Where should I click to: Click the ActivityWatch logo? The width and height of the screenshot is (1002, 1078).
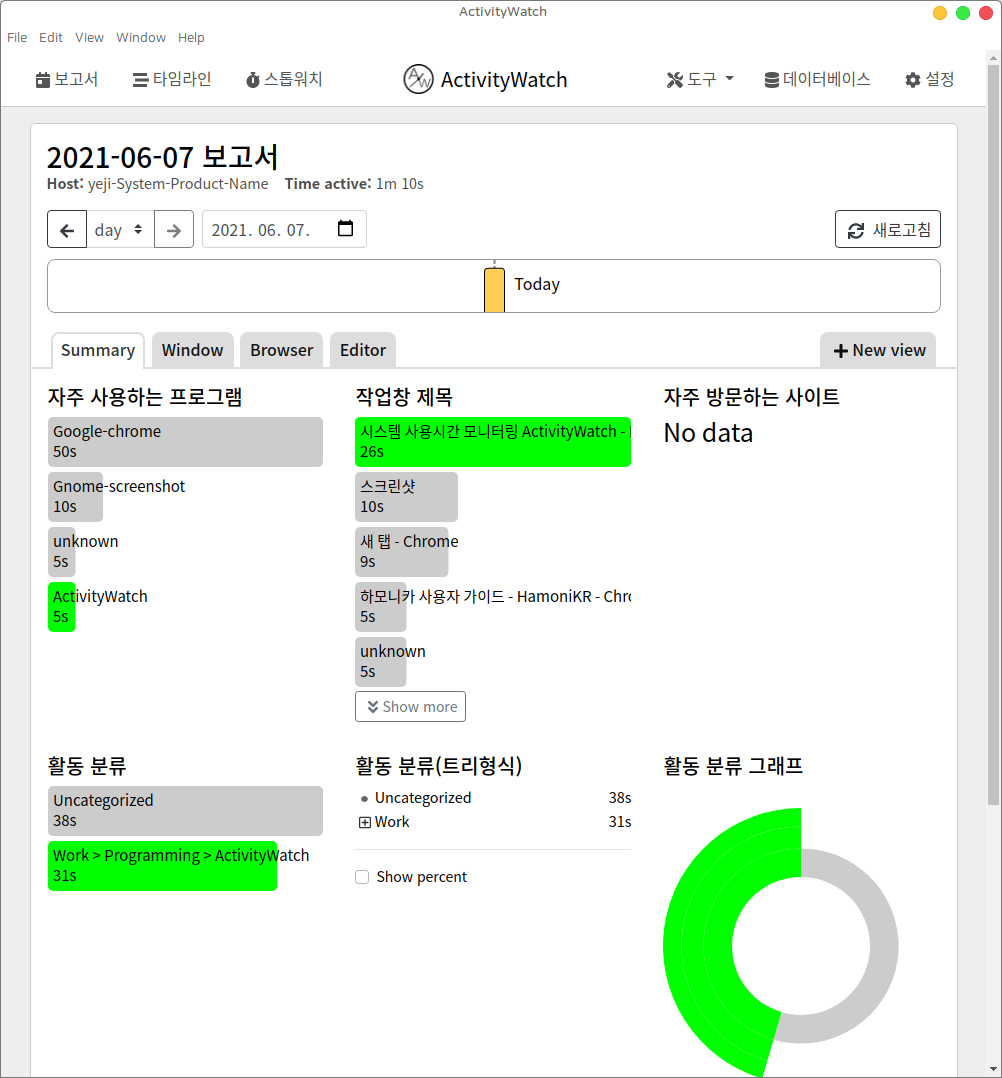pos(485,80)
